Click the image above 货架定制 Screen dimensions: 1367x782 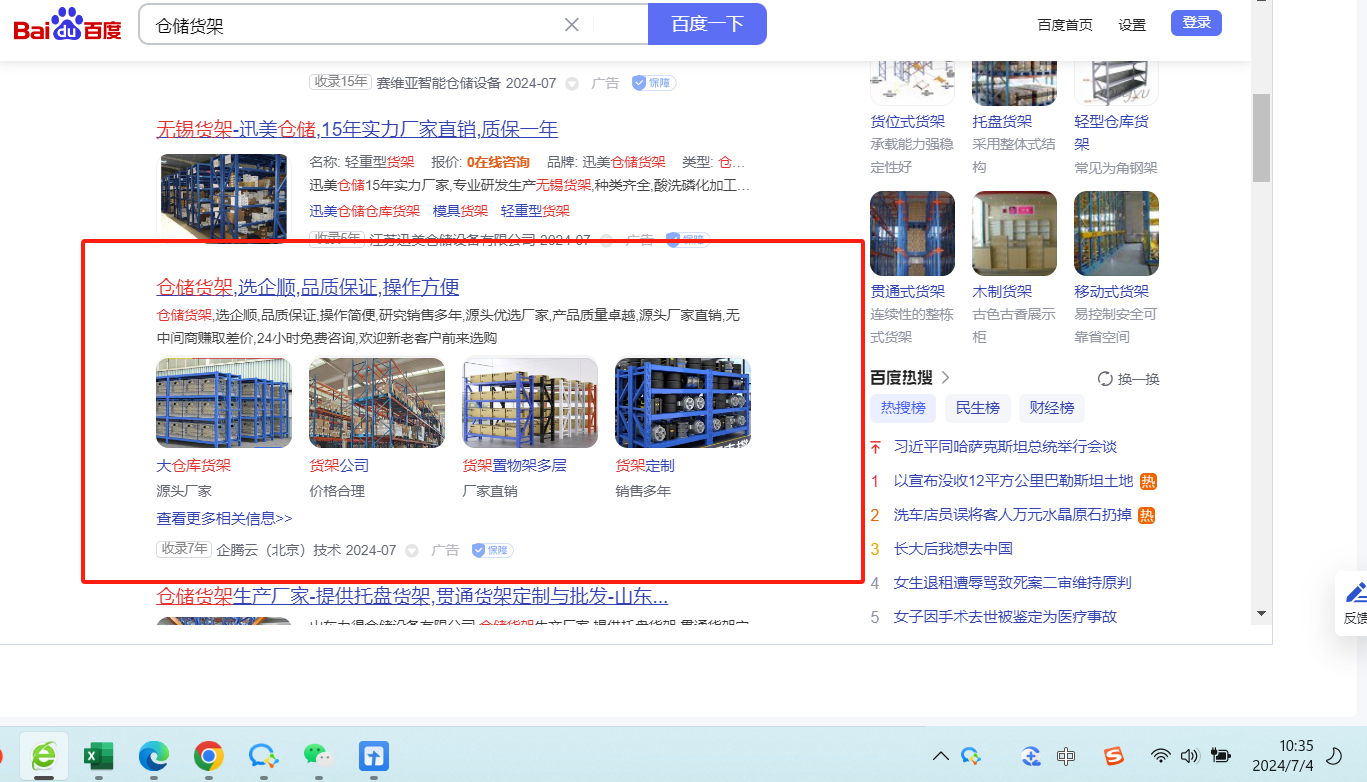(683, 403)
